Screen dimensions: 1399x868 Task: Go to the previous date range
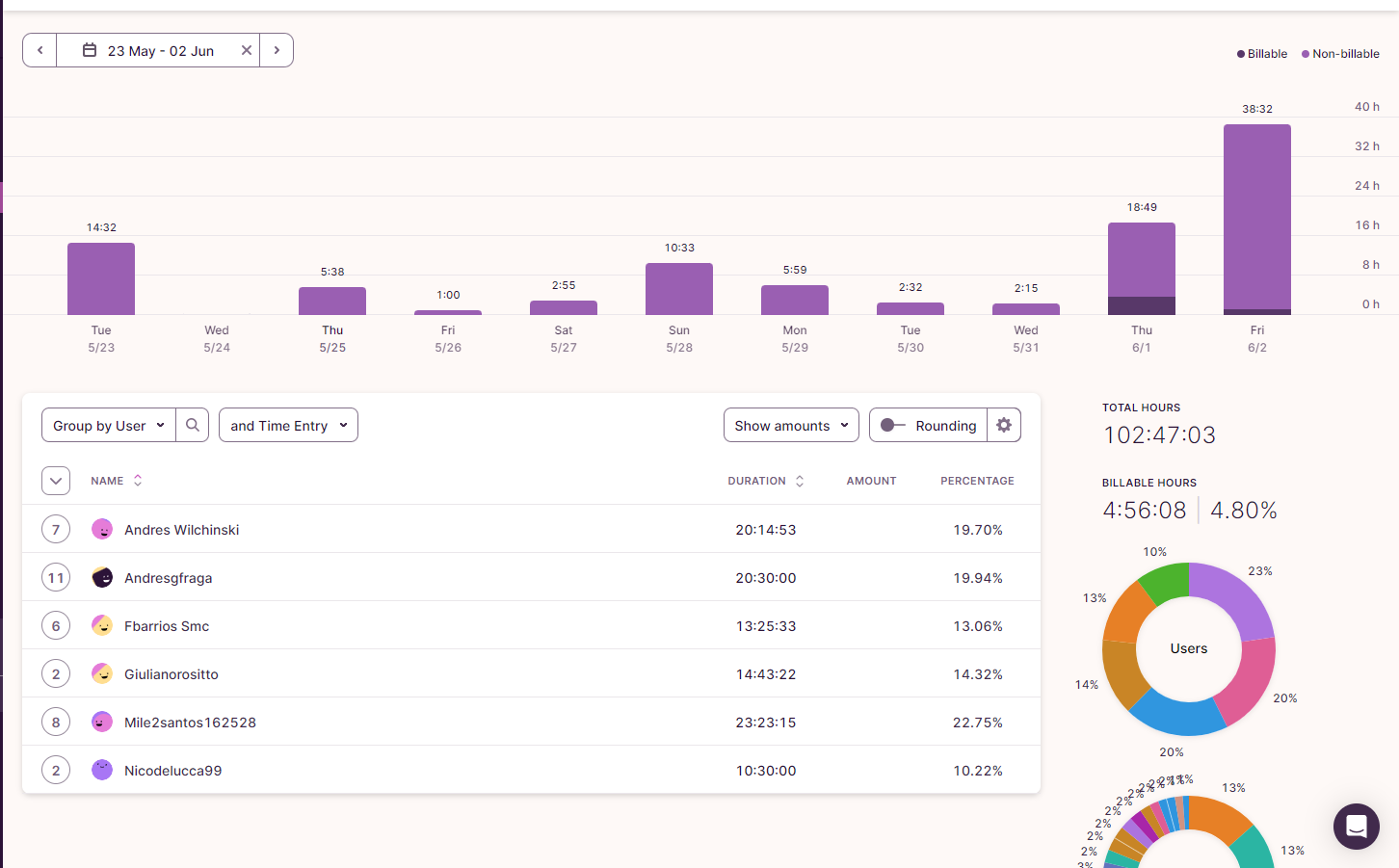[40, 50]
